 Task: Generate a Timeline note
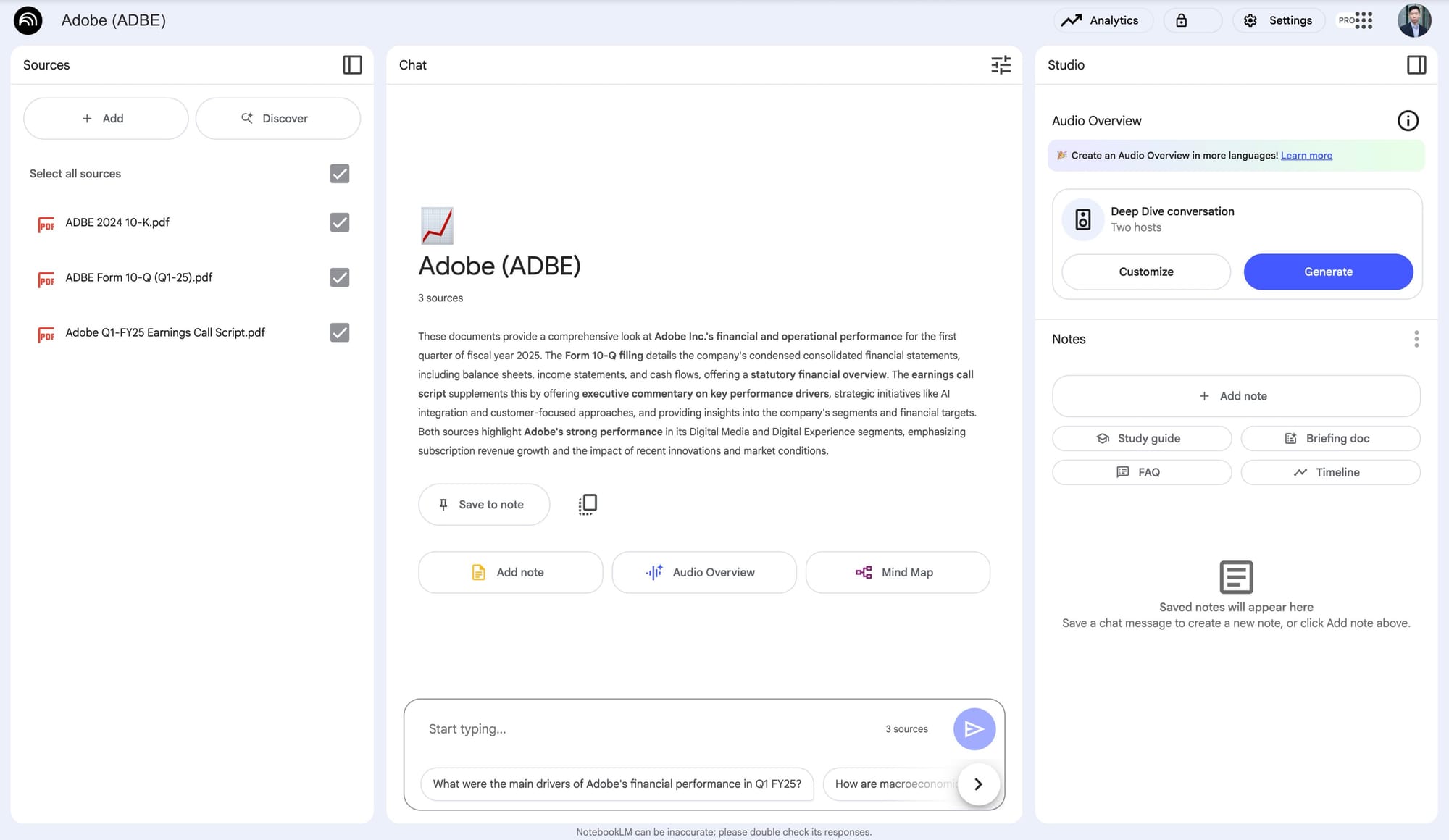pos(1330,473)
